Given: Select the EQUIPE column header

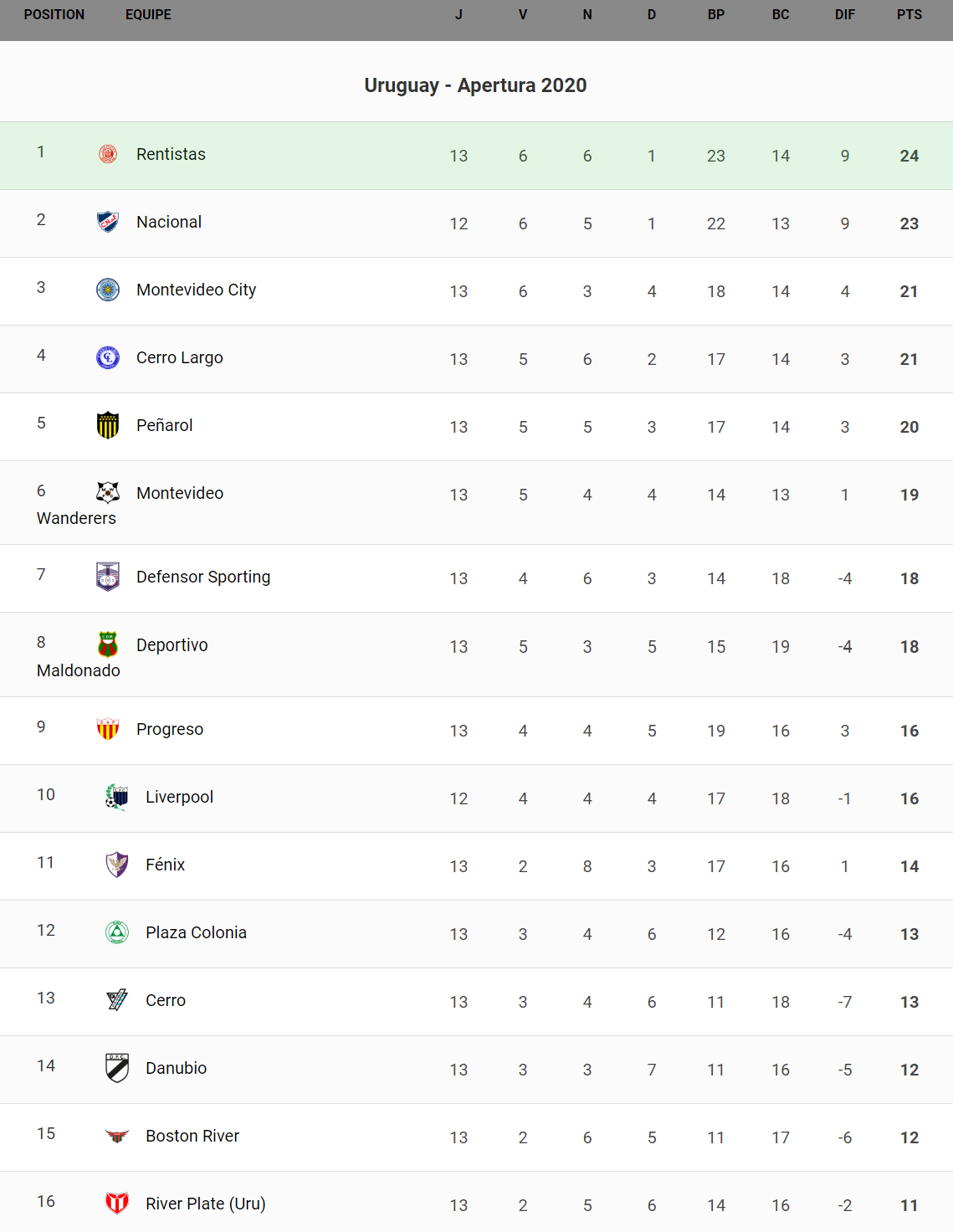Looking at the screenshot, I should (148, 15).
